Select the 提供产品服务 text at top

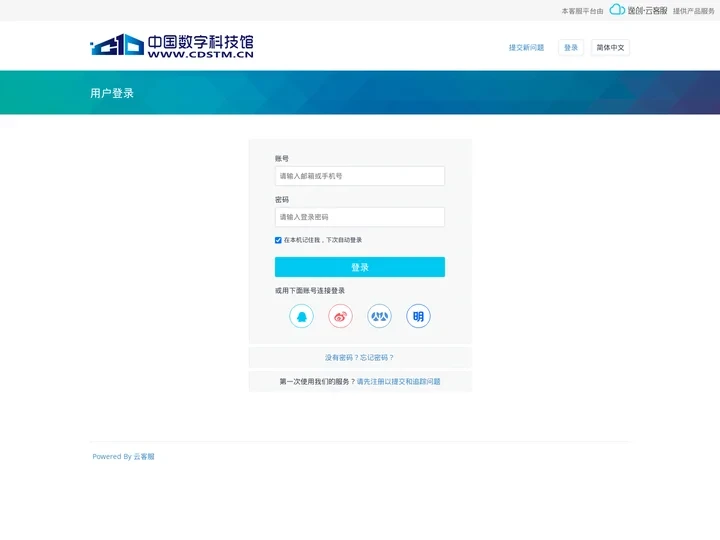694,11
